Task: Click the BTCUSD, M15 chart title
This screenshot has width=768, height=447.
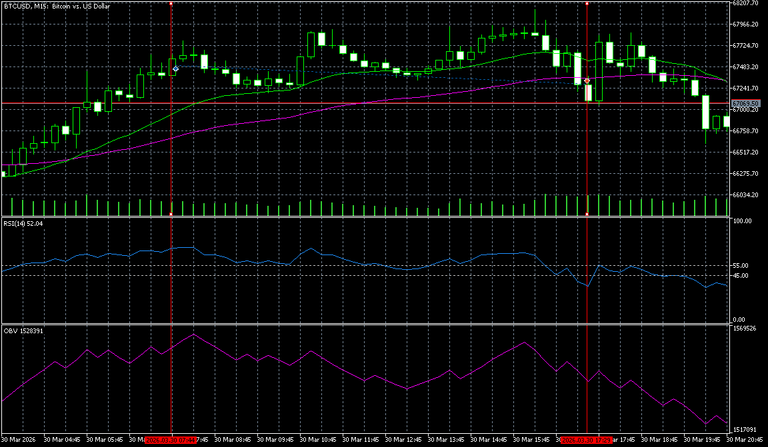Action: click(x=56, y=6)
